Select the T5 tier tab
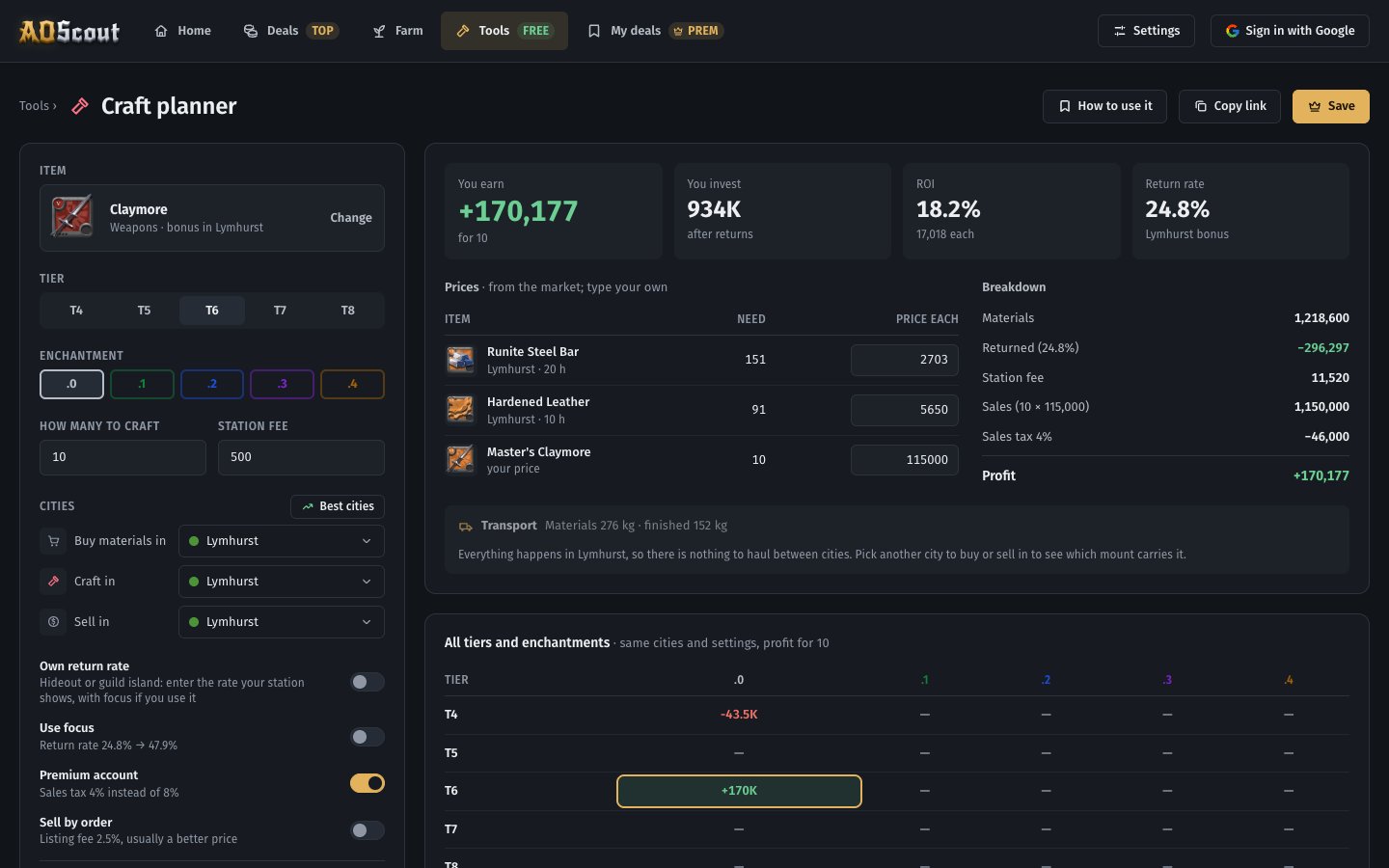The image size is (1389, 868). (x=144, y=311)
